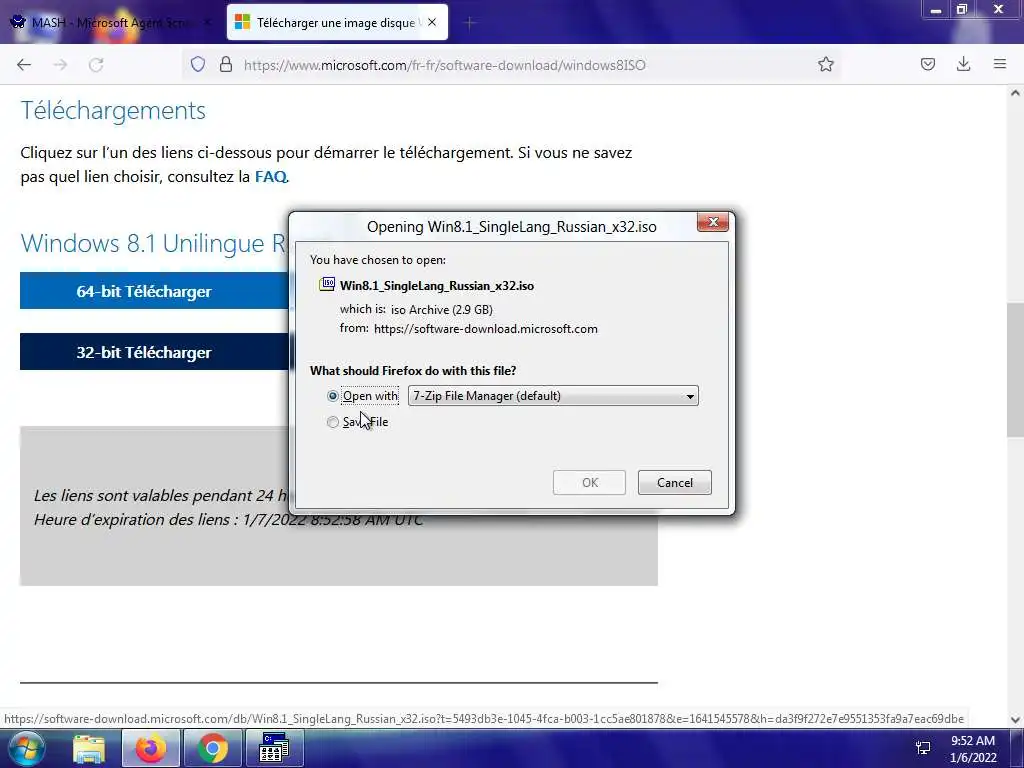Click the scrollbar up arrow
Viewport: 1024px width, 768px height.
pos(1015,93)
